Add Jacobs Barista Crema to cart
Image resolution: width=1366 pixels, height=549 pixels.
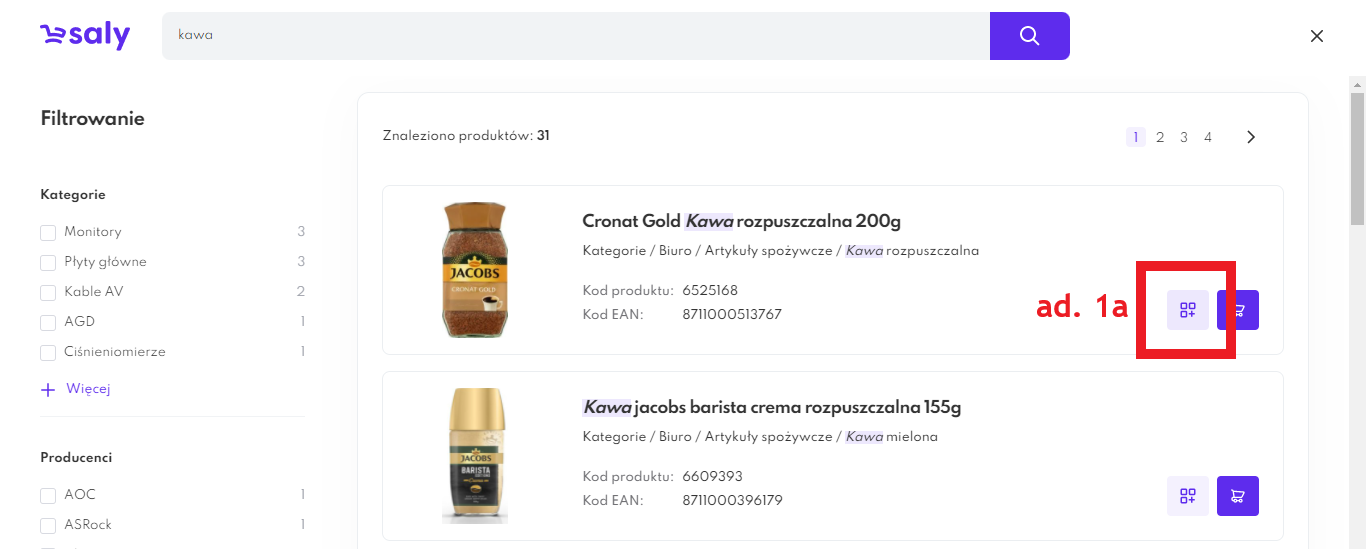(x=1238, y=496)
